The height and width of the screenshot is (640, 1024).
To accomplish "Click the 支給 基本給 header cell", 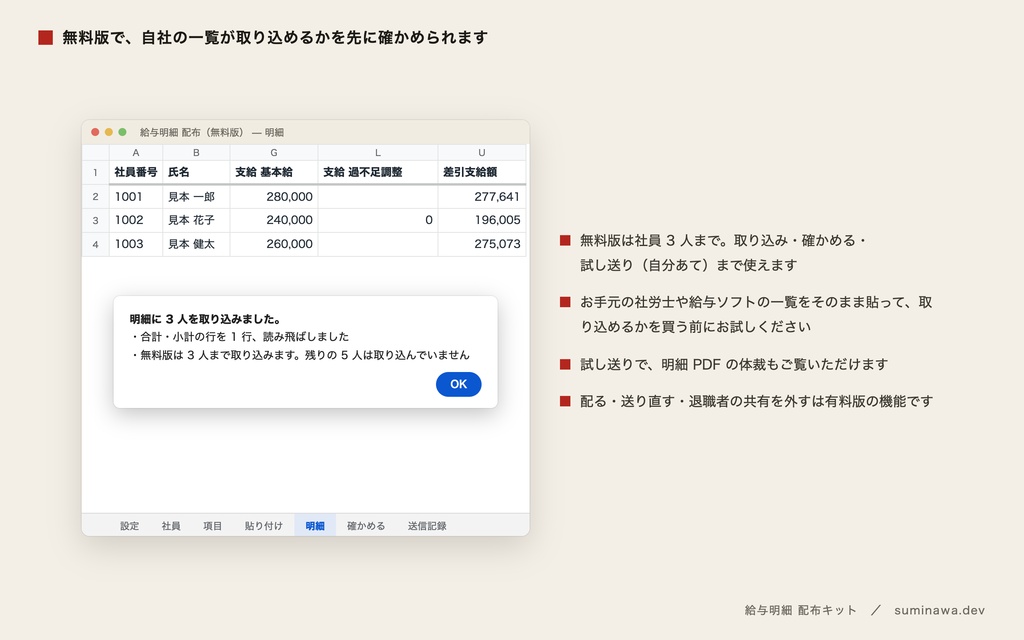I will tap(274, 172).
